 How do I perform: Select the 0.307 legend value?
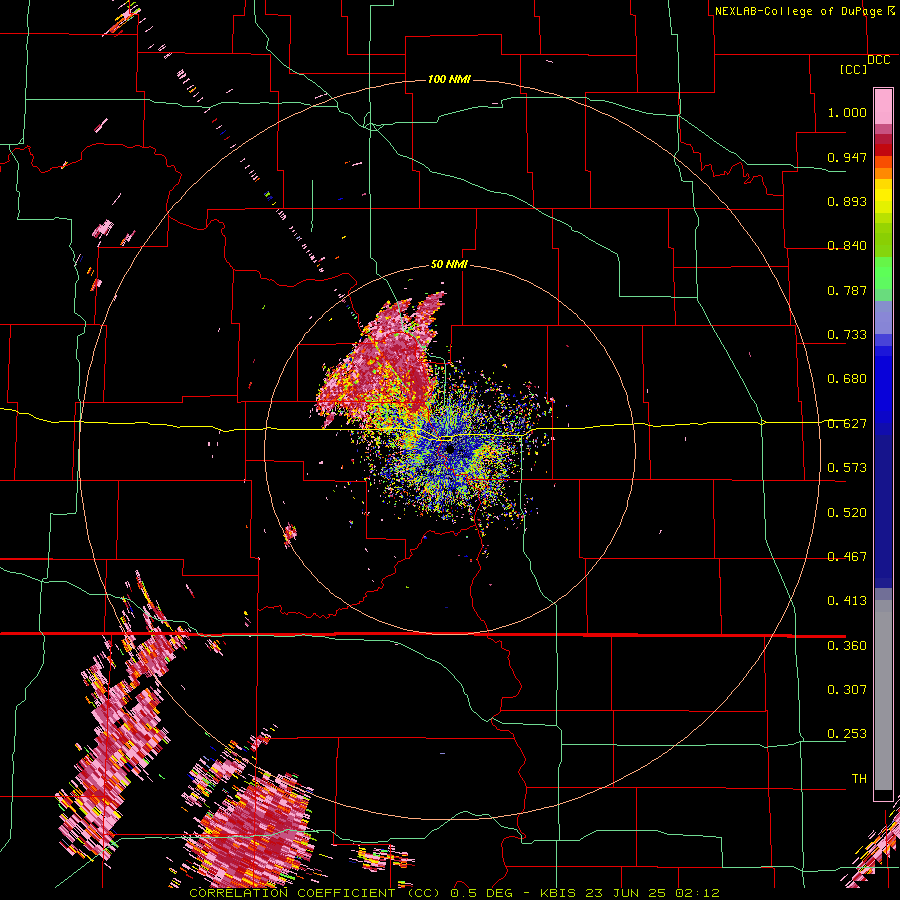coord(847,690)
